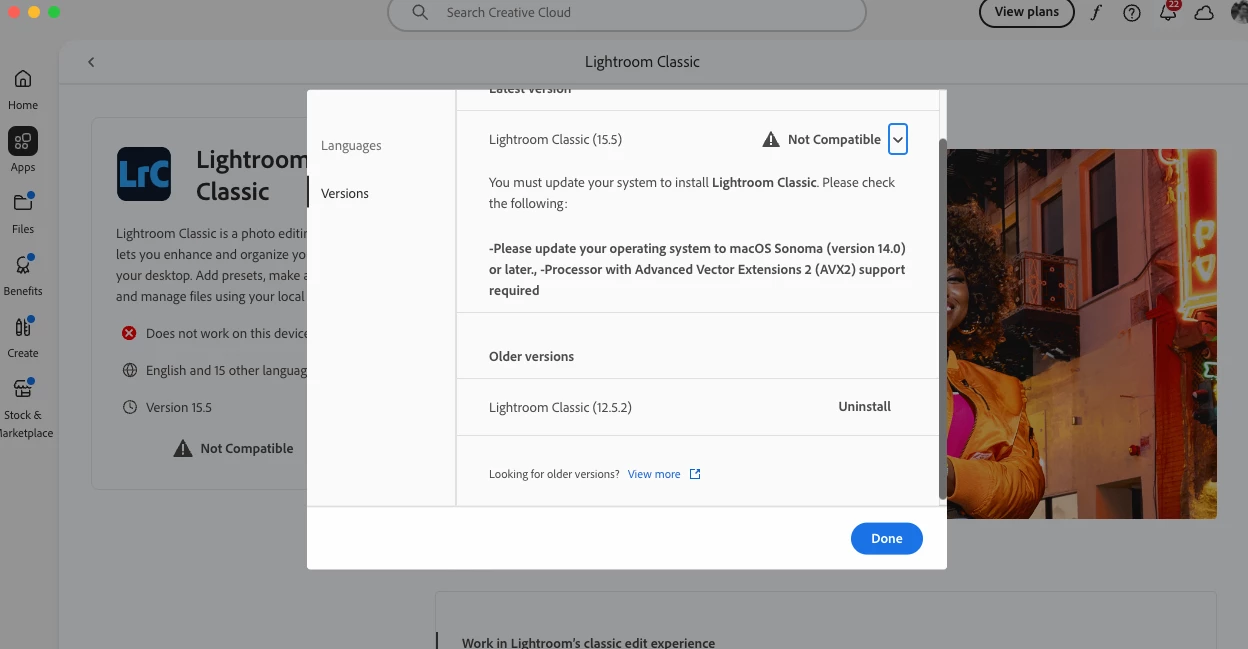Click the 'Lightroom Classic' page title
The image size is (1248, 649).
642,62
